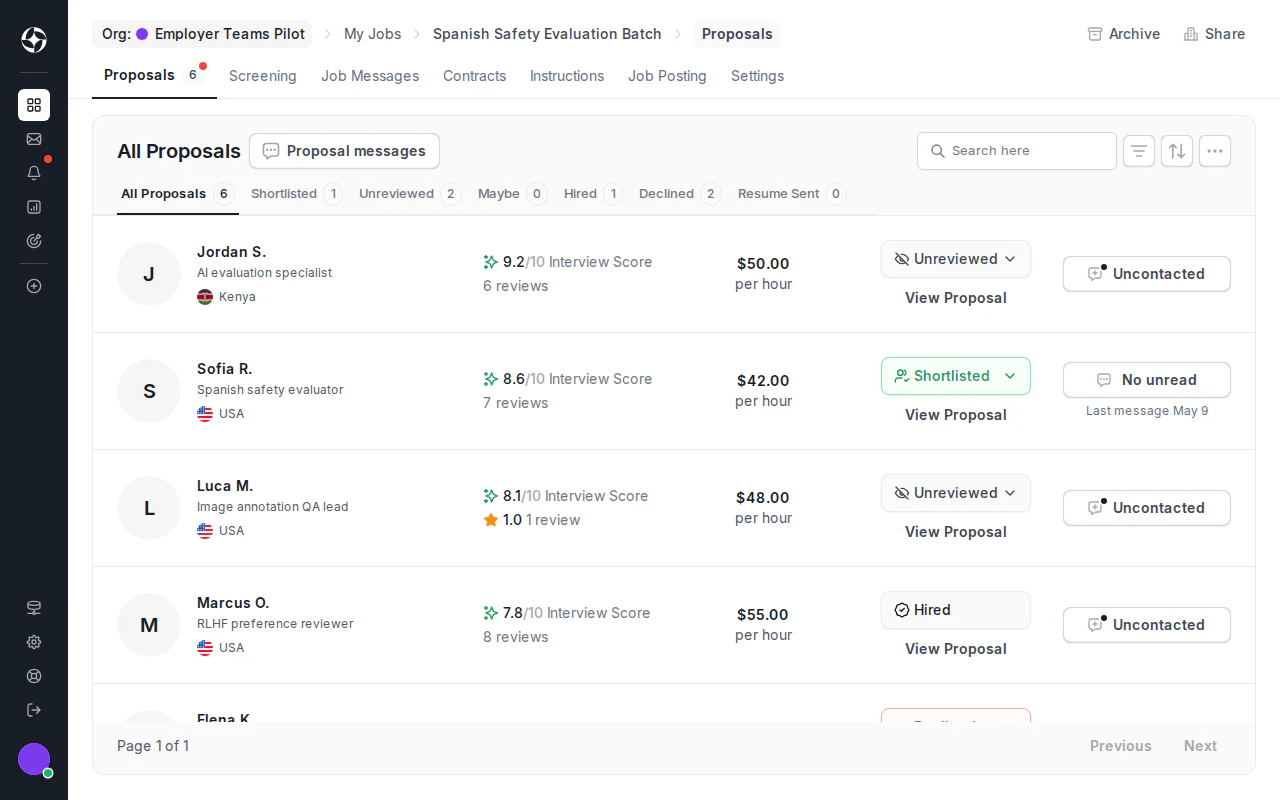View Proposal for Jordan S.
The image size is (1280, 800).
pyautogui.click(x=956, y=298)
